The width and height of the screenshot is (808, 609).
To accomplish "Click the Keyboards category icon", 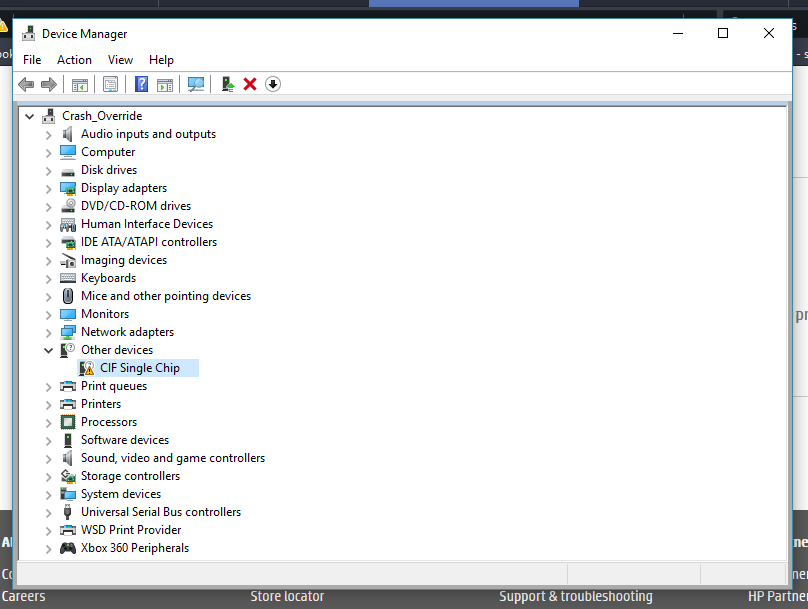I will pyautogui.click(x=68, y=278).
